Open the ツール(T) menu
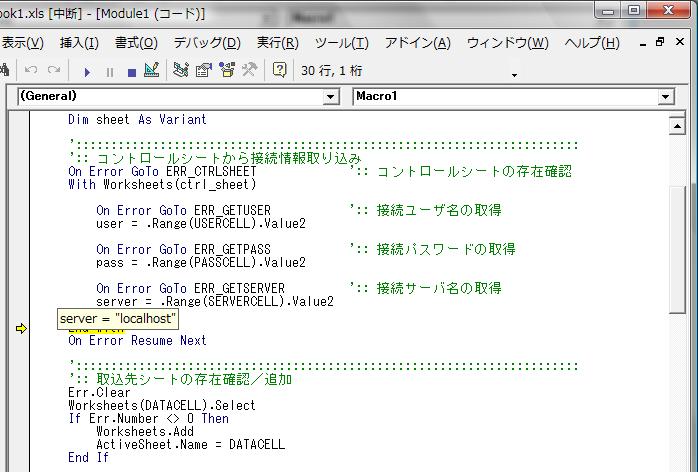698x472 pixels. [341, 43]
